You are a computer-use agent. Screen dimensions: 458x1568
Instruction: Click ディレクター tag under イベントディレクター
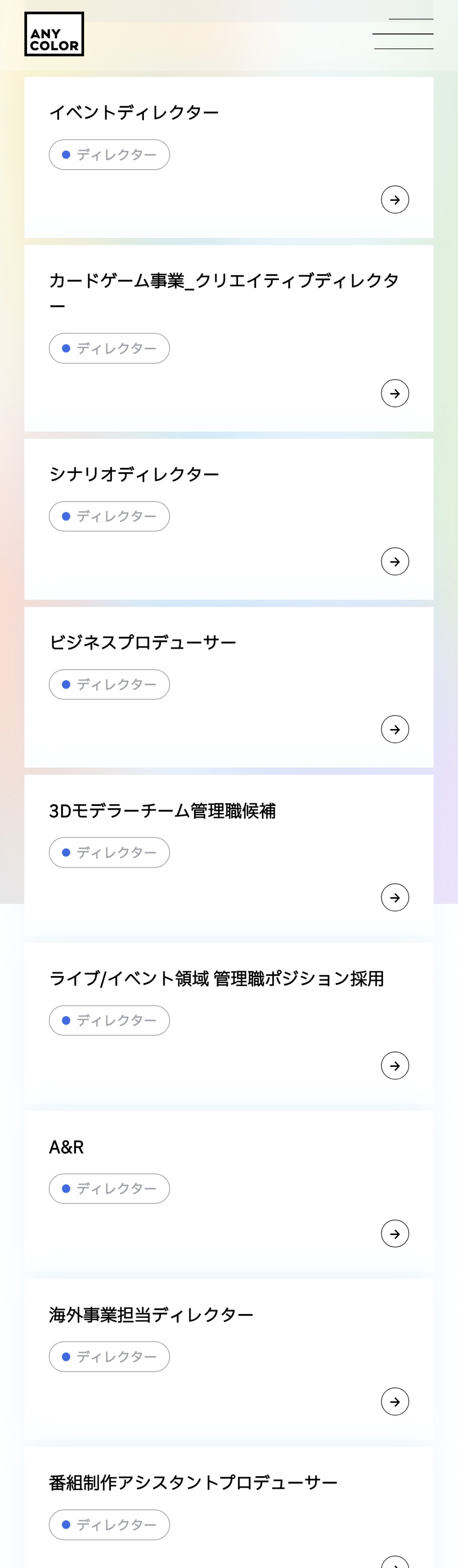(109, 155)
